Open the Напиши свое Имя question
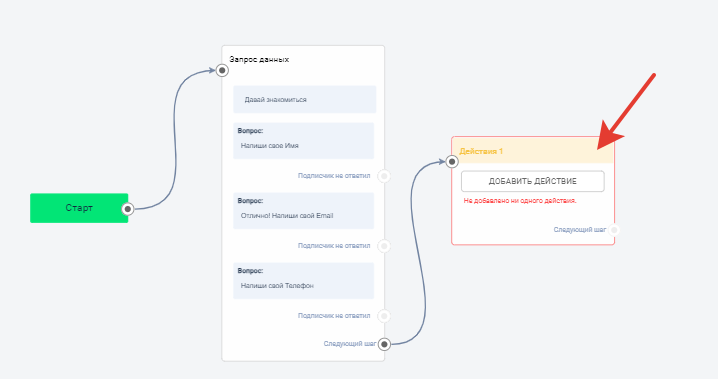The width and height of the screenshot is (718, 379). [x=304, y=141]
